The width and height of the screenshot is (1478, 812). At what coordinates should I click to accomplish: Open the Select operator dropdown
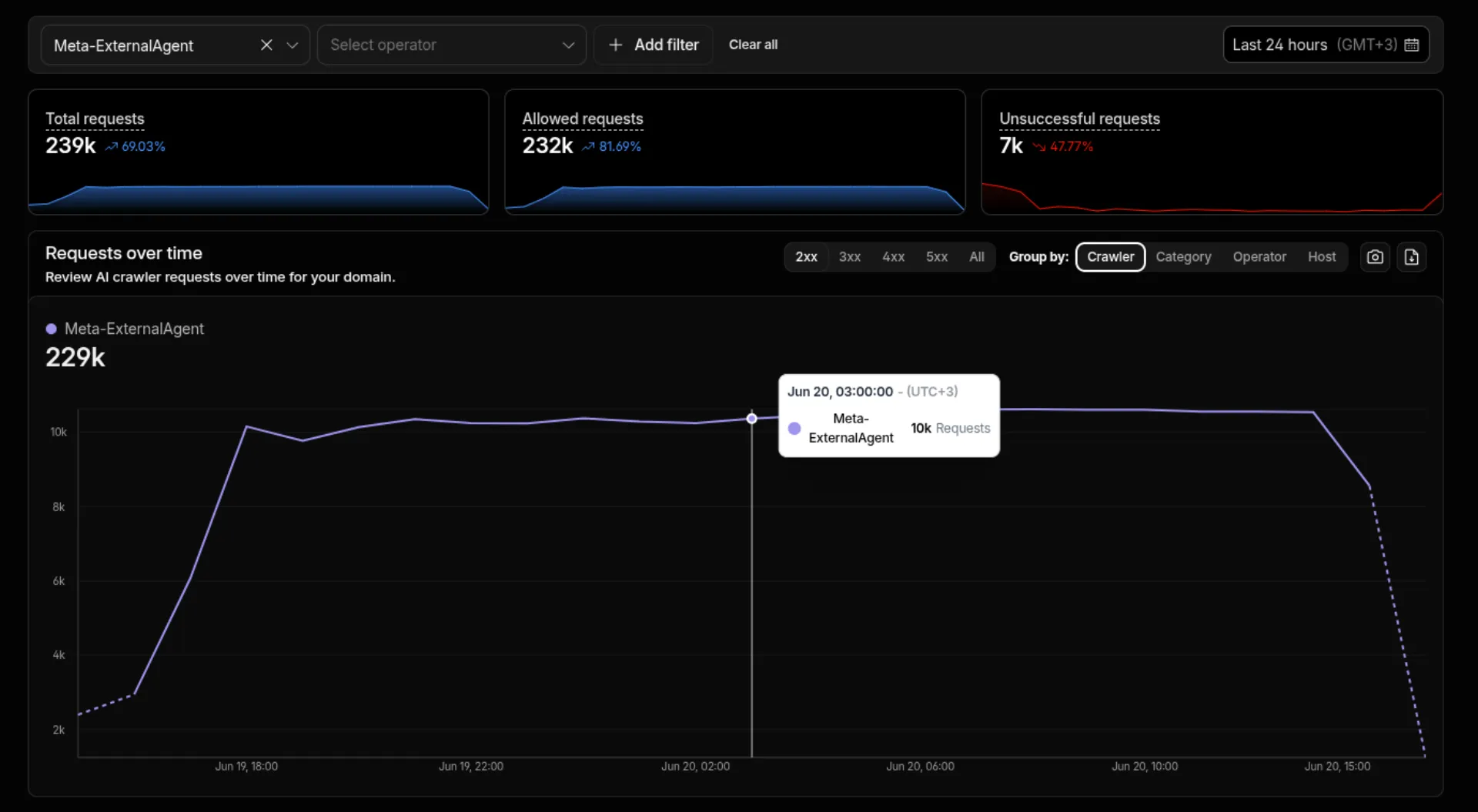452,45
